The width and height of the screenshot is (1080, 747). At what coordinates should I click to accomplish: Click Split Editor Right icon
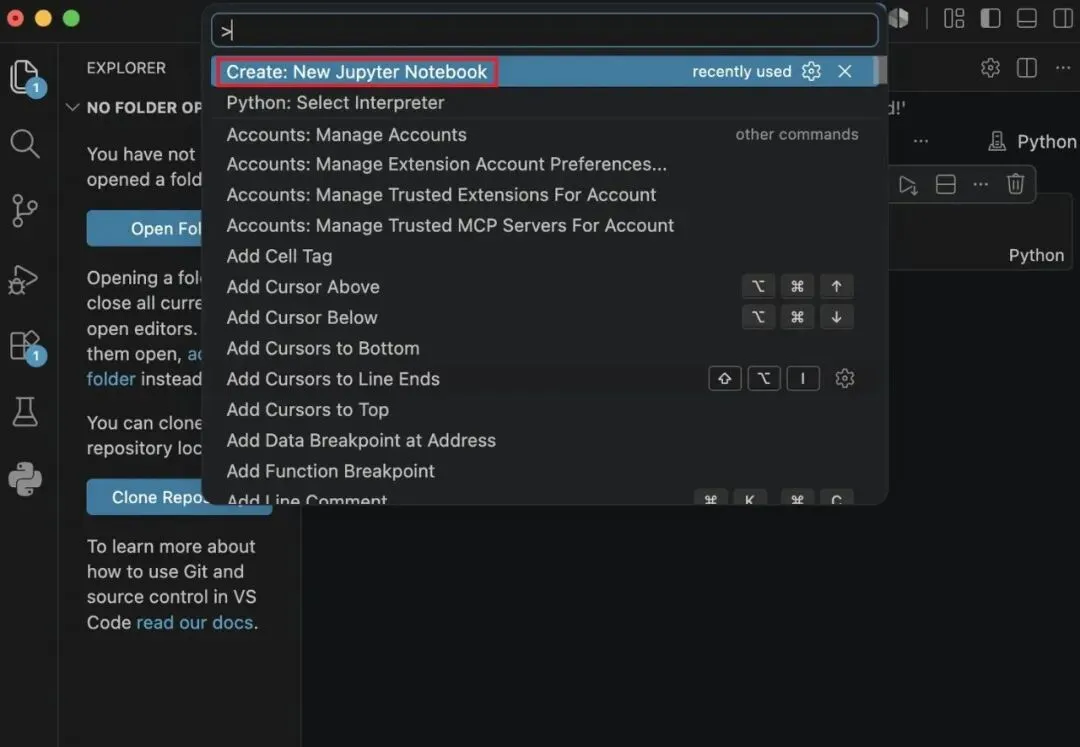pos(1027,67)
